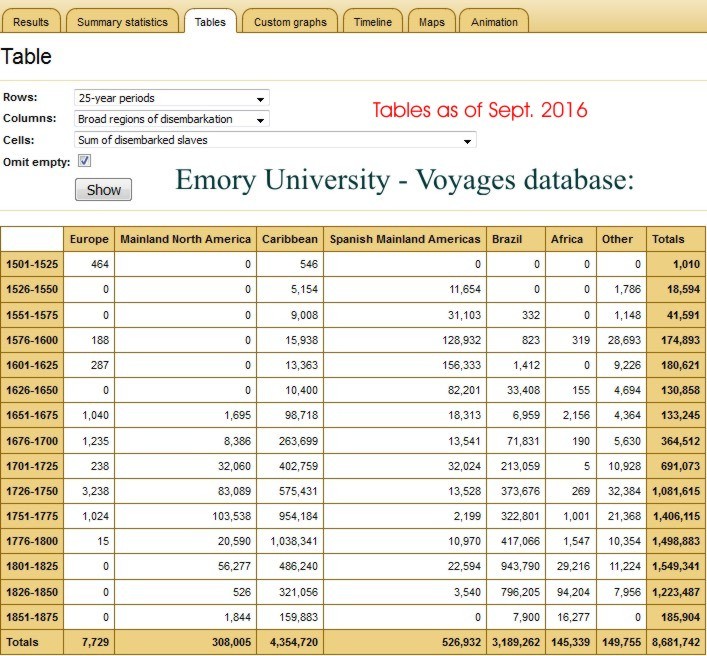Image resolution: width=707 pixels, height=656 pixels.
Task: Go to the Animation tab
Action: [494, 21]
